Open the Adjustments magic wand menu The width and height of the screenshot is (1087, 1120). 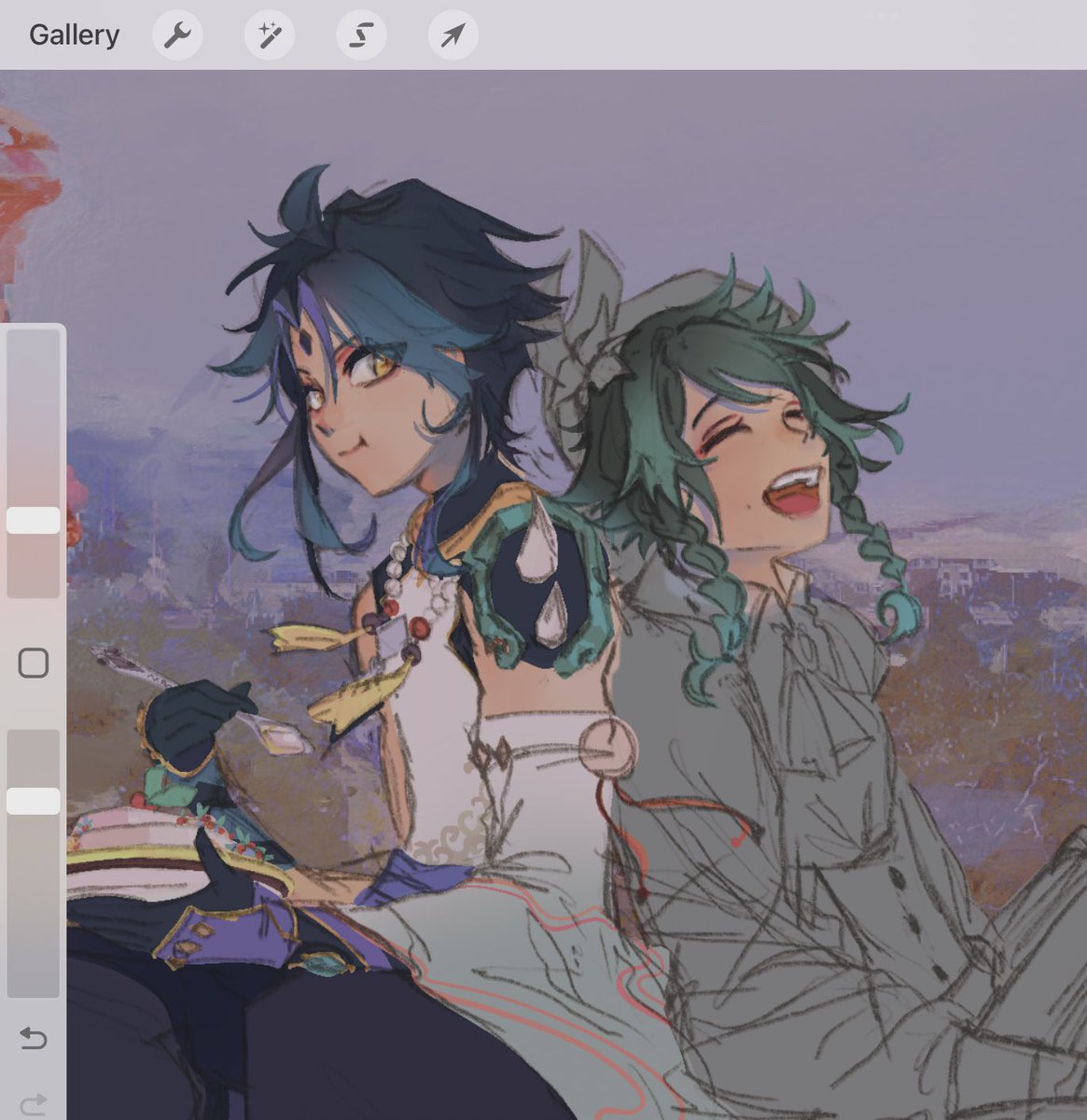[x=270, y=35]
